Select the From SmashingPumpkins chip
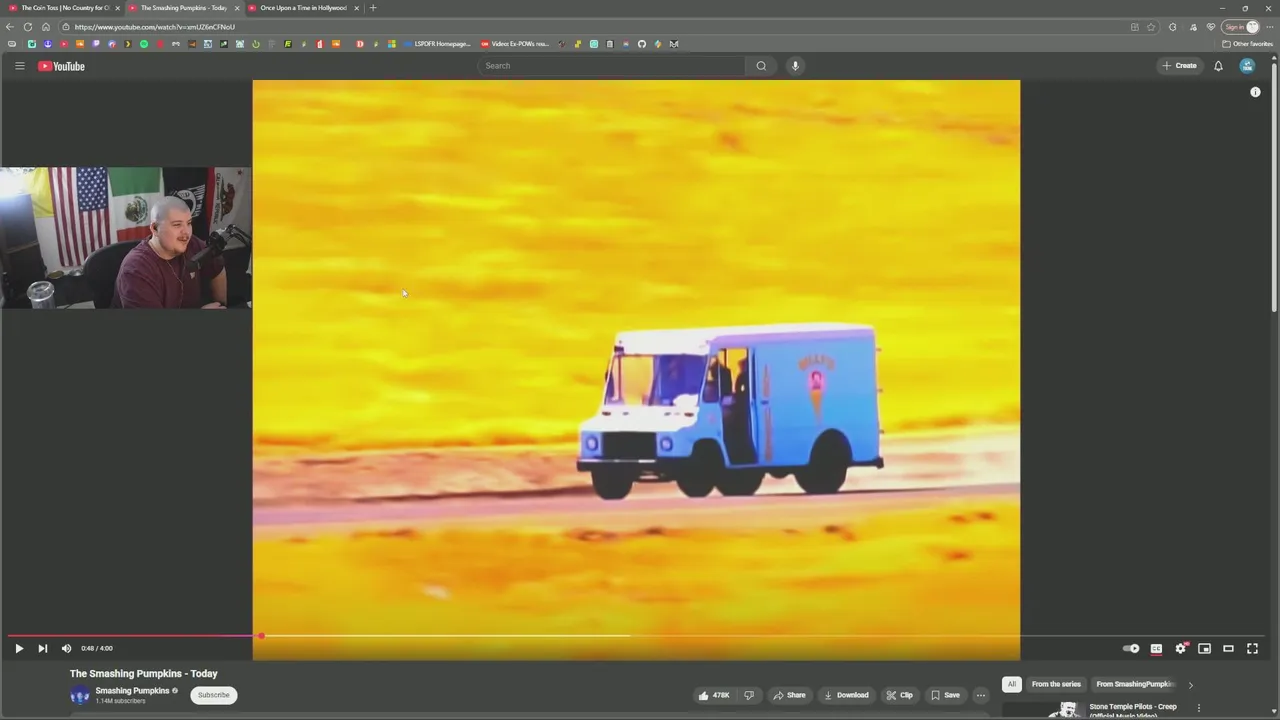 1134,684
